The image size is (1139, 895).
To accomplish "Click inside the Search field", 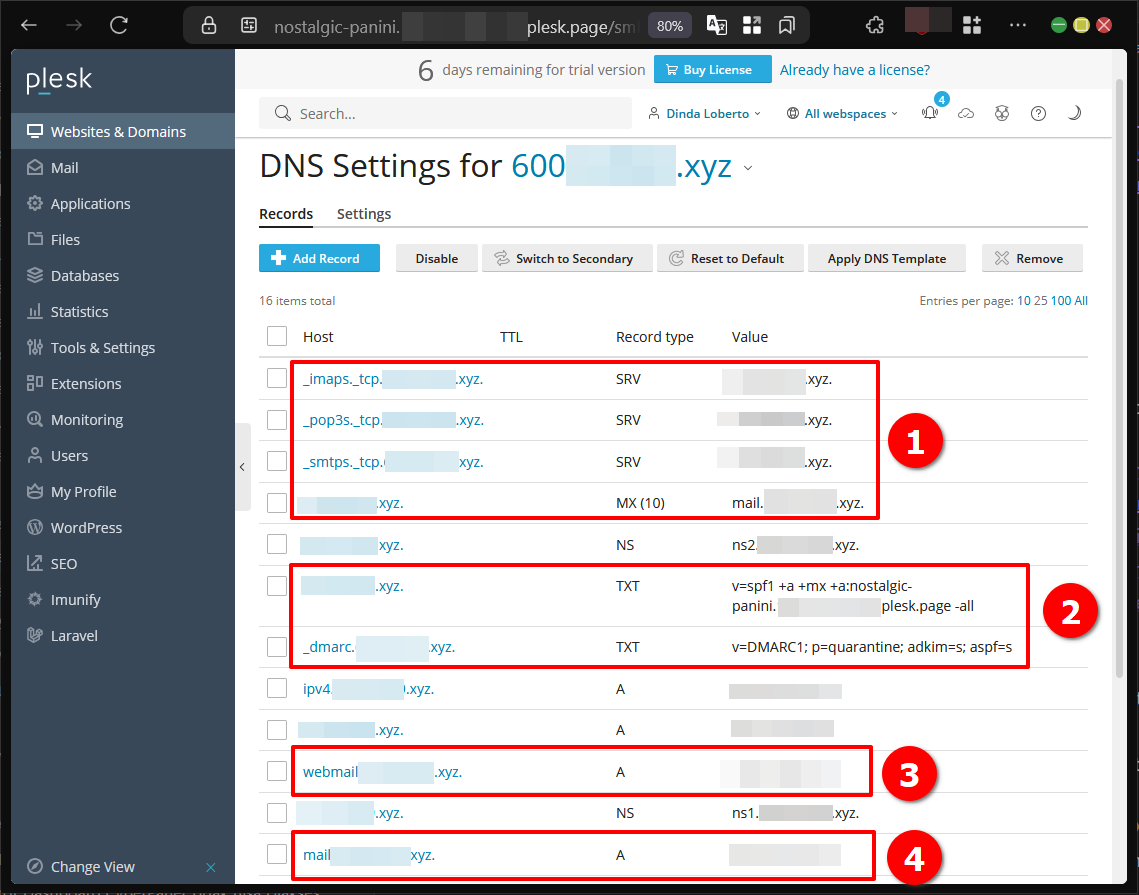I will [445, 113].
